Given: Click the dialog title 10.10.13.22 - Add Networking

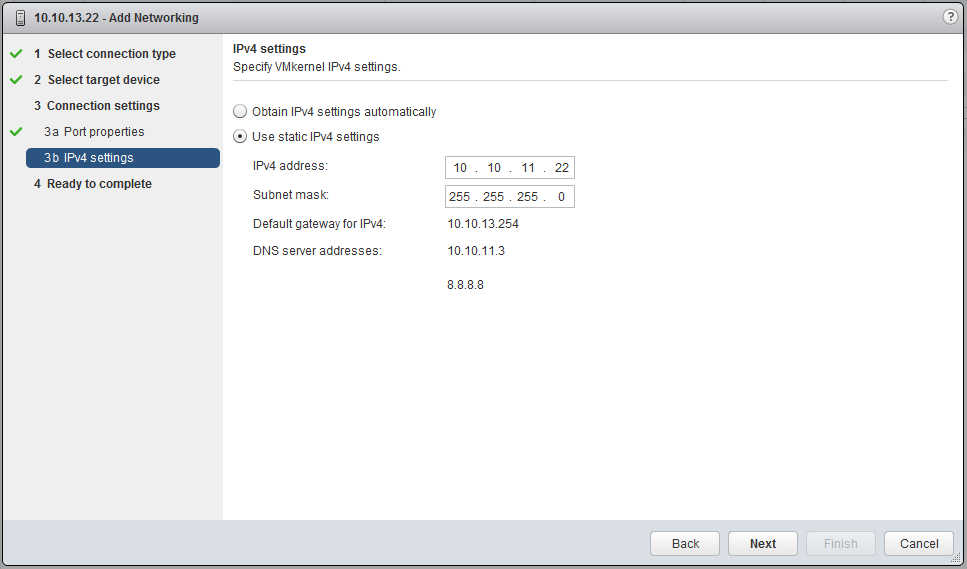Looking at the screenshot, I should (117, 18).
